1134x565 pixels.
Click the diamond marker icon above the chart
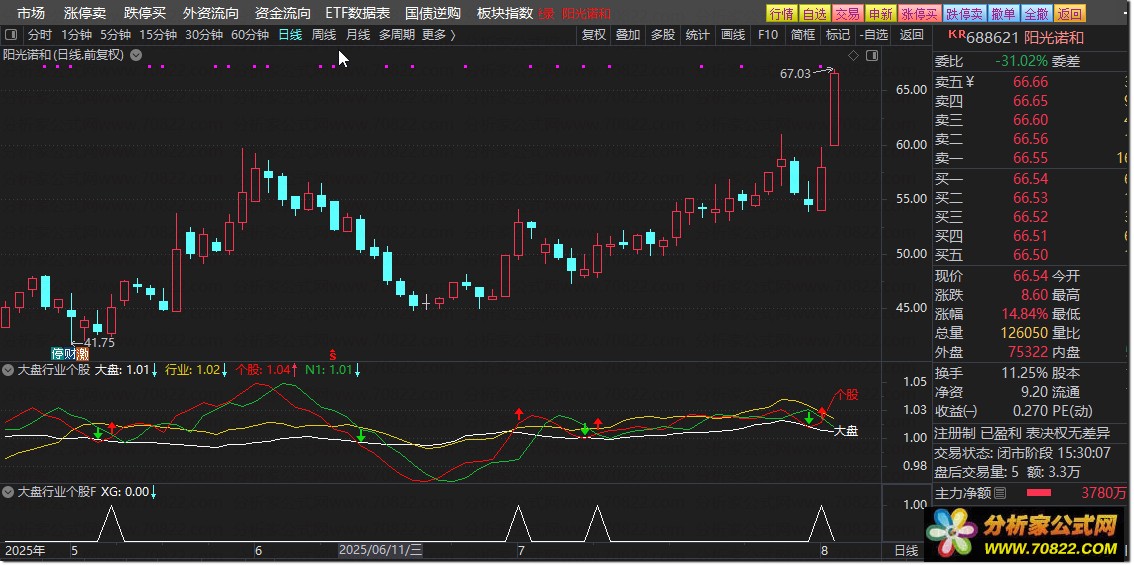click(853, 56)
